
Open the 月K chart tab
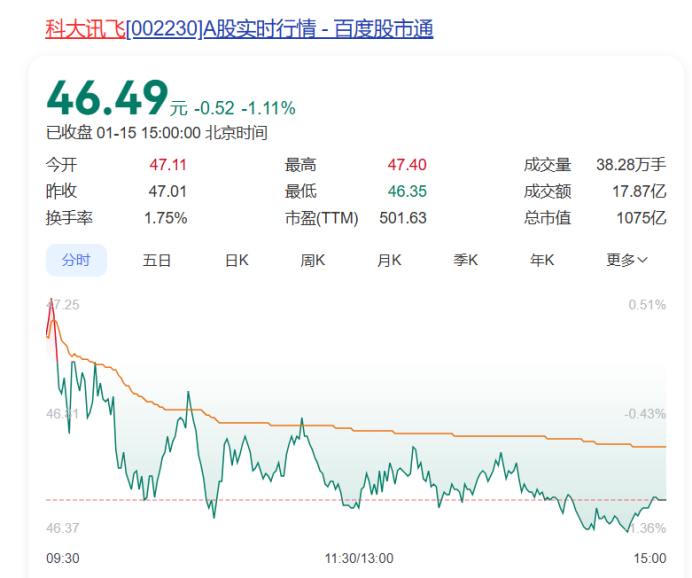pyautogui.click(x=389, y=260)
